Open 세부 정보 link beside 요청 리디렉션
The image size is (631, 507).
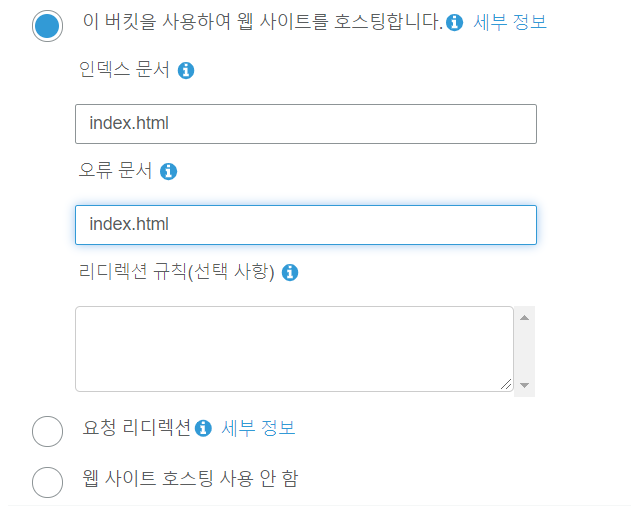(258, 428)
